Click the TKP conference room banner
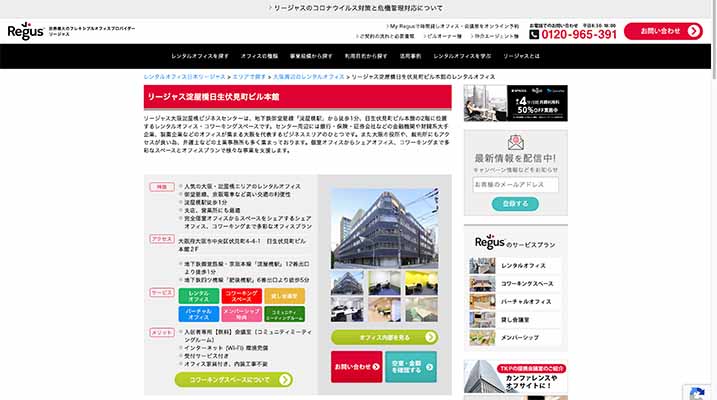 (x=516, y=377)
